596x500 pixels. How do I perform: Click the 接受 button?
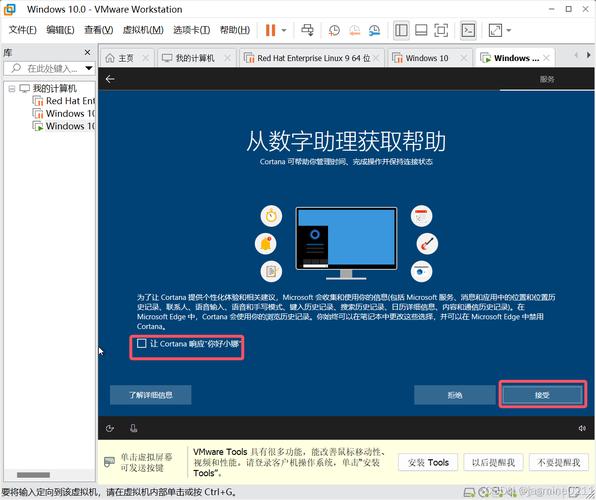tap(542, 395)
